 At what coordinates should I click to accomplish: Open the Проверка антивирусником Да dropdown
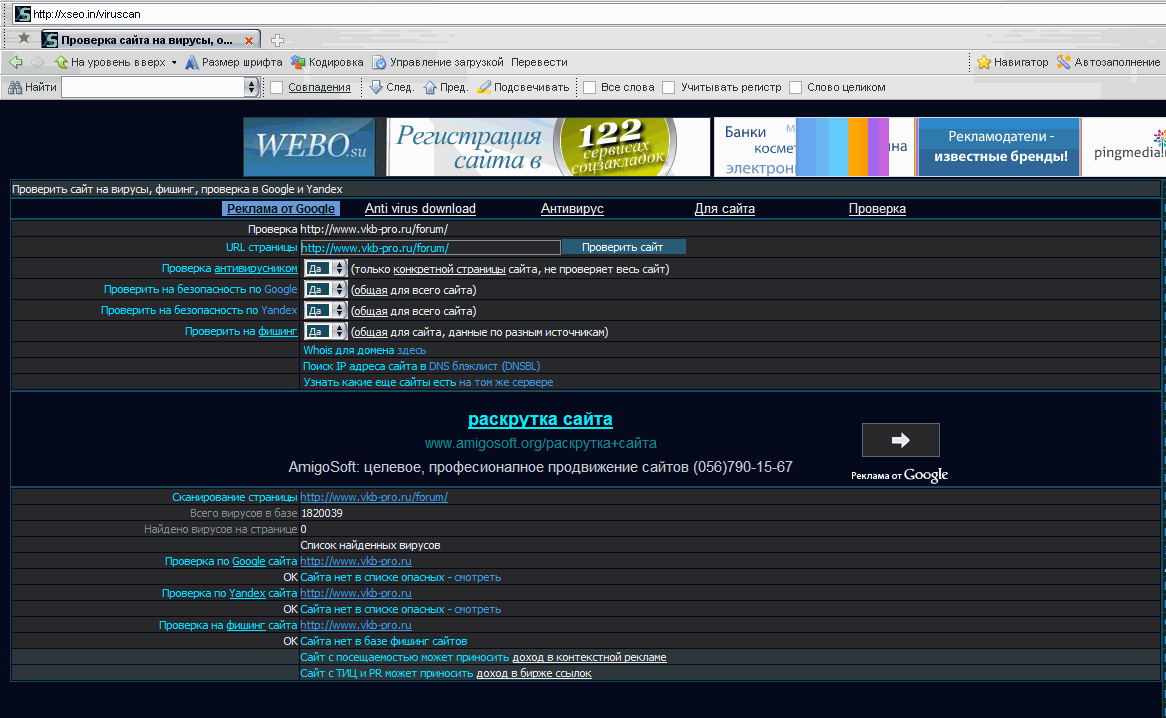(326, 268)
